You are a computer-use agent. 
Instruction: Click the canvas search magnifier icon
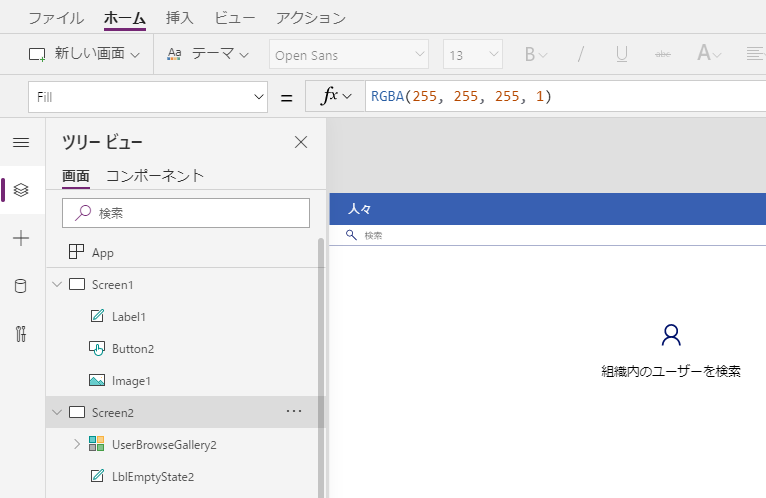[x=351, y=235]
